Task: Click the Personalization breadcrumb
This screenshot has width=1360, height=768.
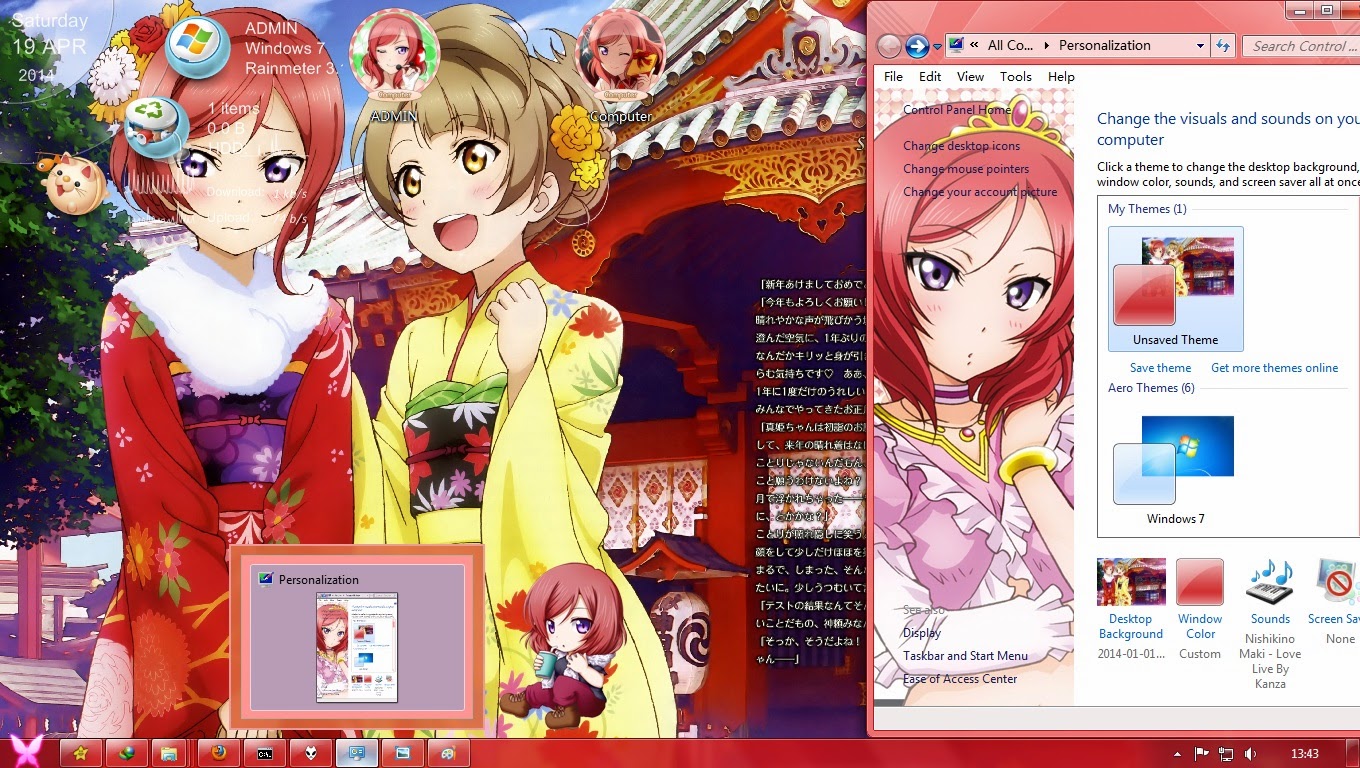Action: click(1104, 45)
